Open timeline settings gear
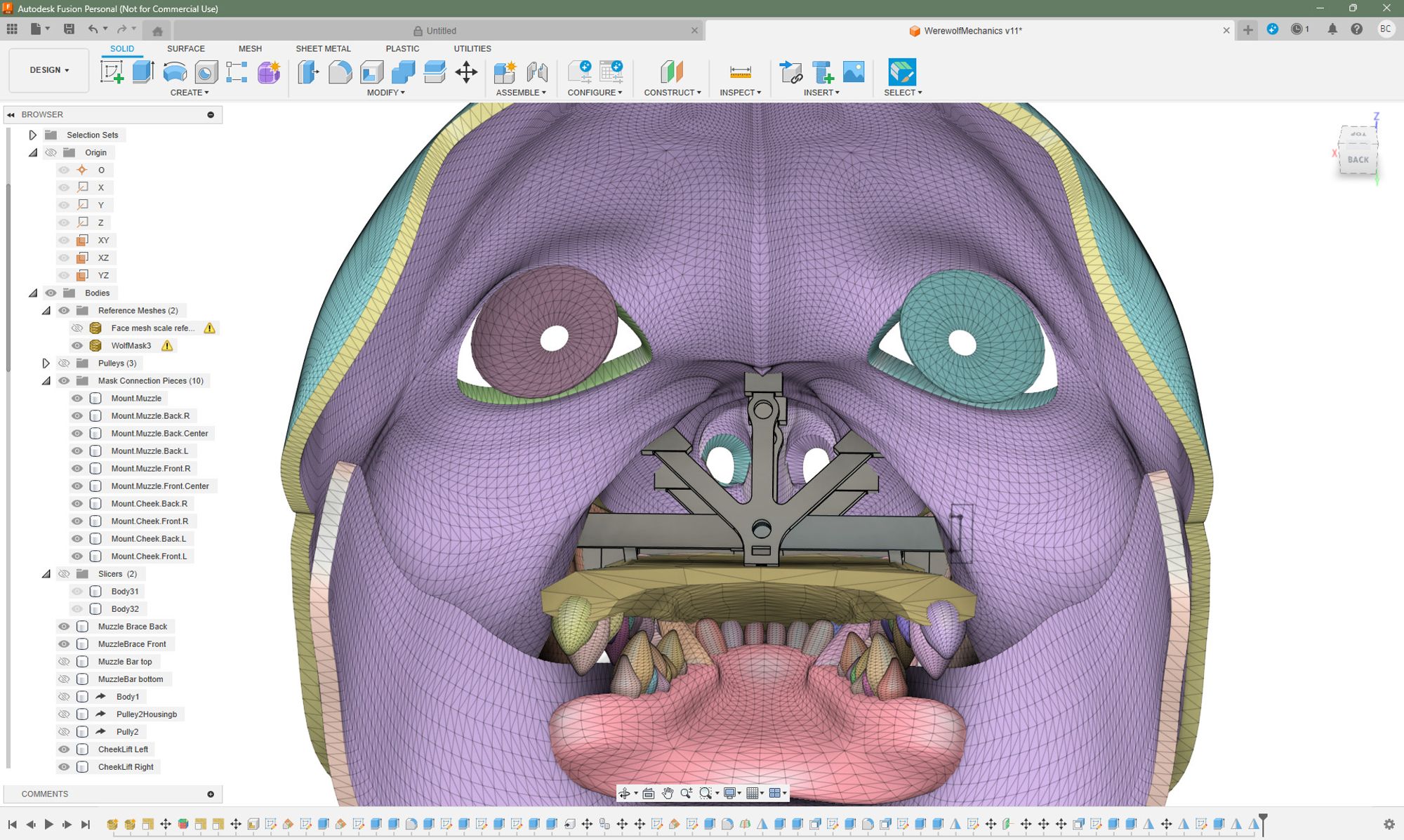Image resolution: width=1404 pixels, height=840 pixels. click(x=1389, y=825)
